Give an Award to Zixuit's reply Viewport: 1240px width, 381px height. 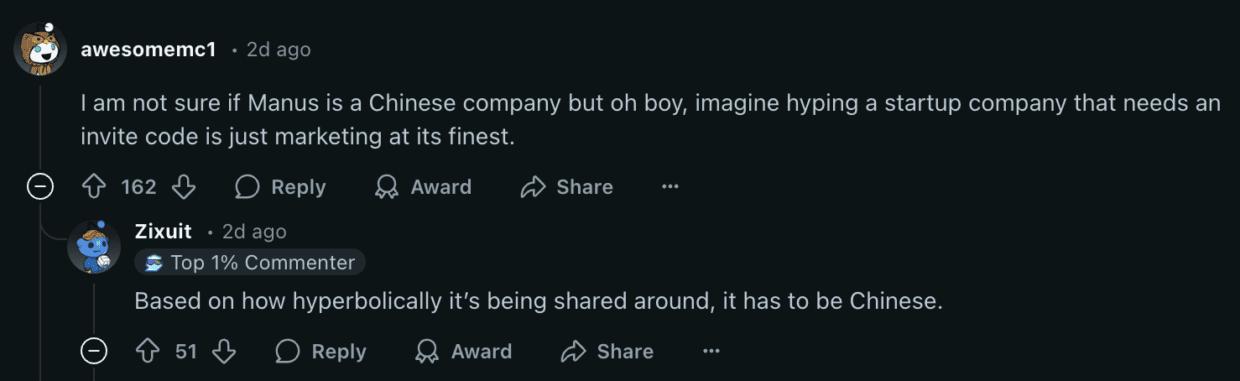tap(462, 351)
